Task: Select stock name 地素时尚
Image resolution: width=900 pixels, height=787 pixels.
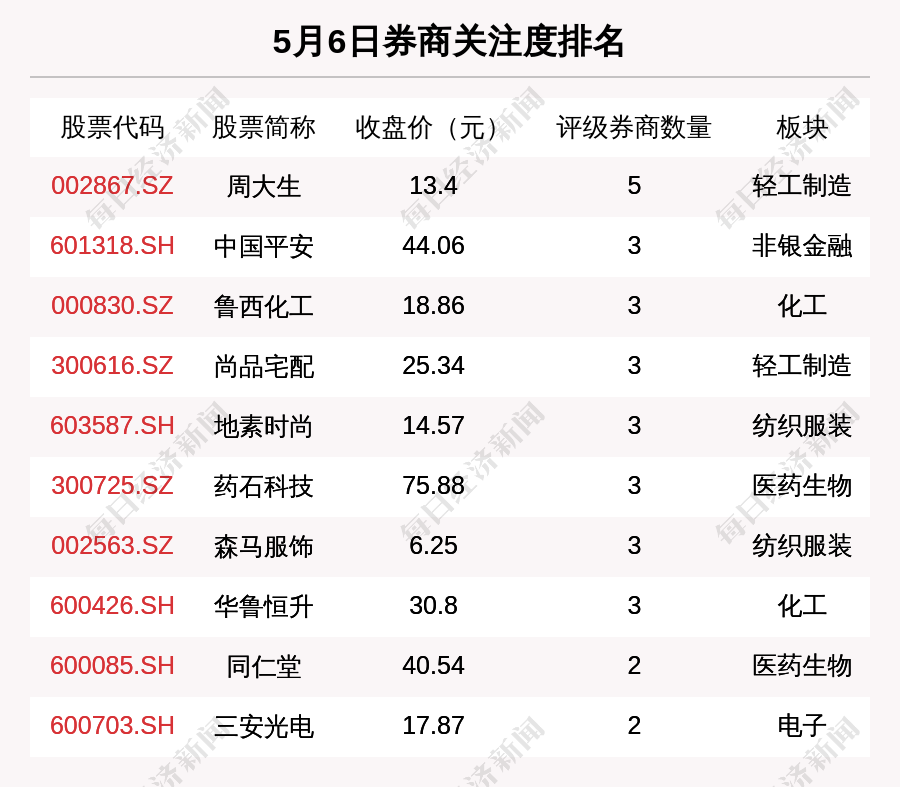Action: (x=263, y=427)
